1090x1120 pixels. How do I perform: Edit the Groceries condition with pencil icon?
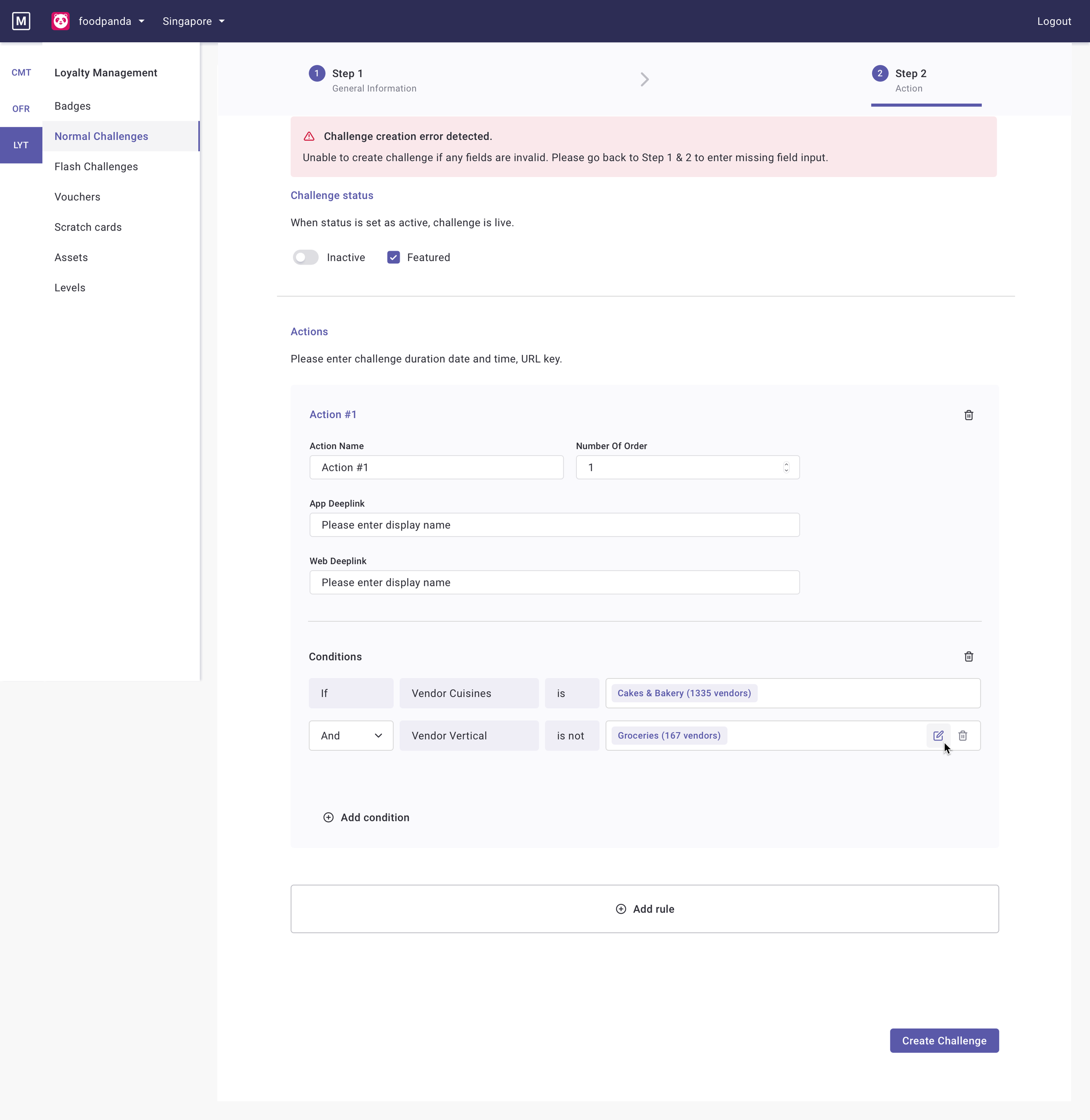pyautogui.click(x=938, y=735)
